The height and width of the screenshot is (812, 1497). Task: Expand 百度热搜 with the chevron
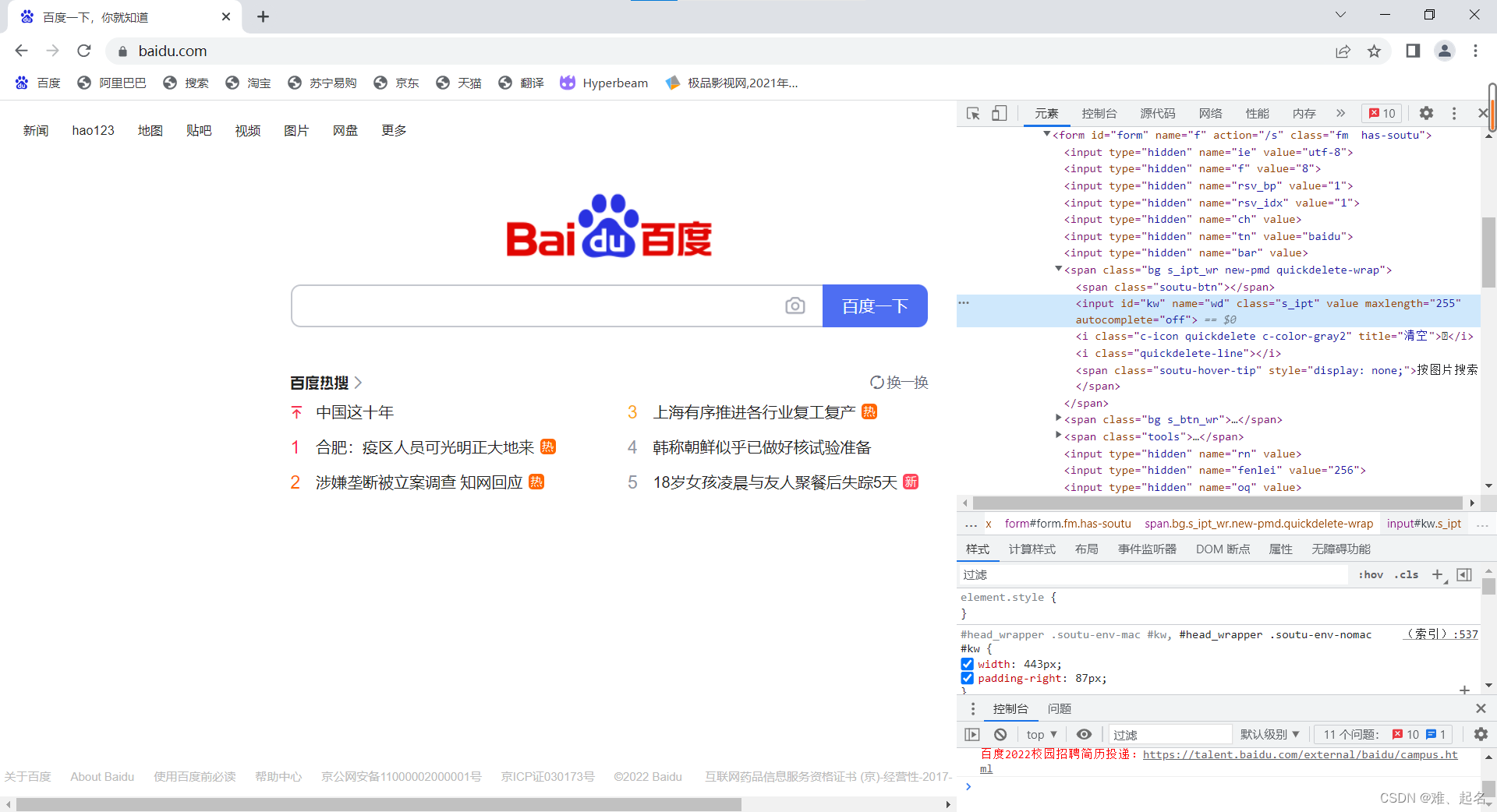pos(358,383)
